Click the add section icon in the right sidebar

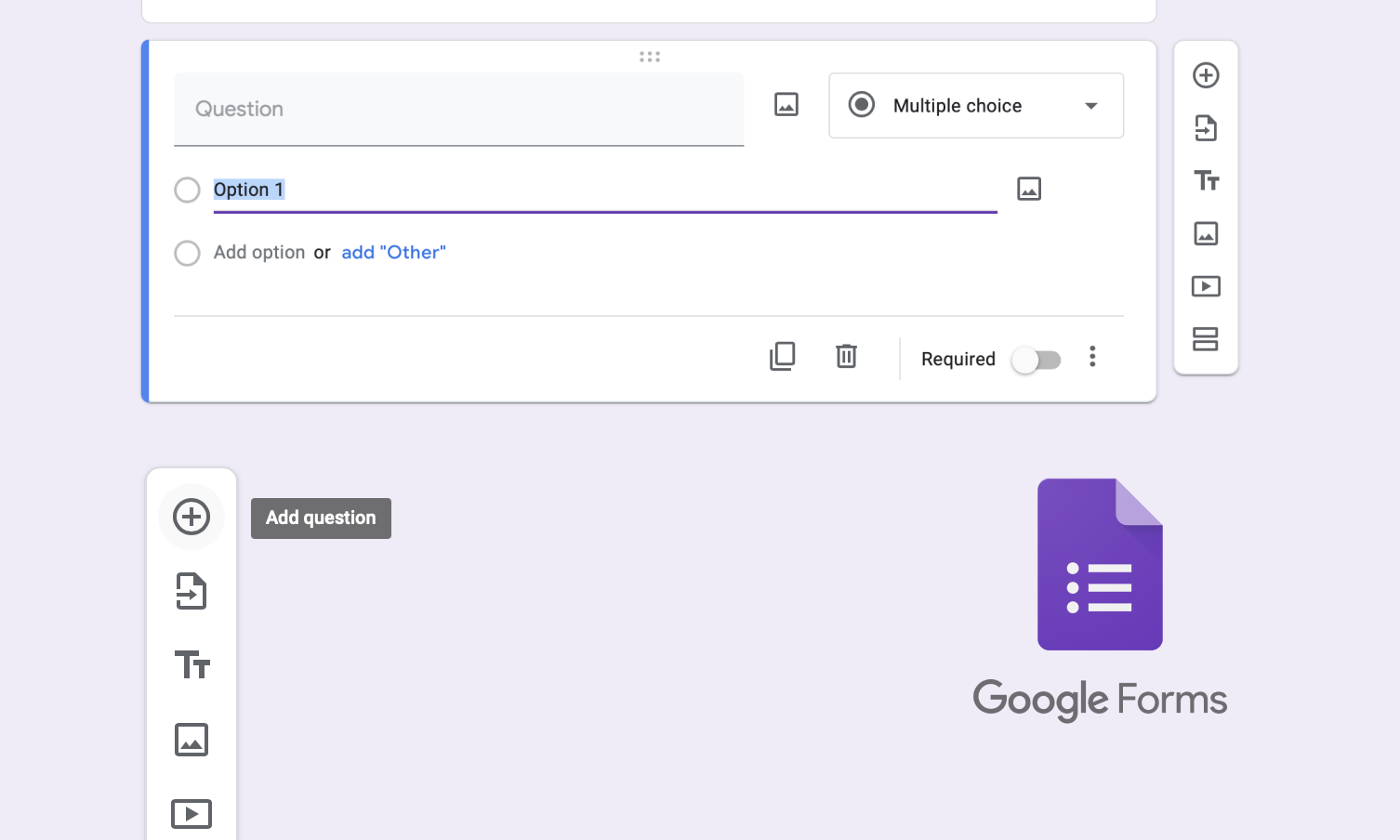1206,339
